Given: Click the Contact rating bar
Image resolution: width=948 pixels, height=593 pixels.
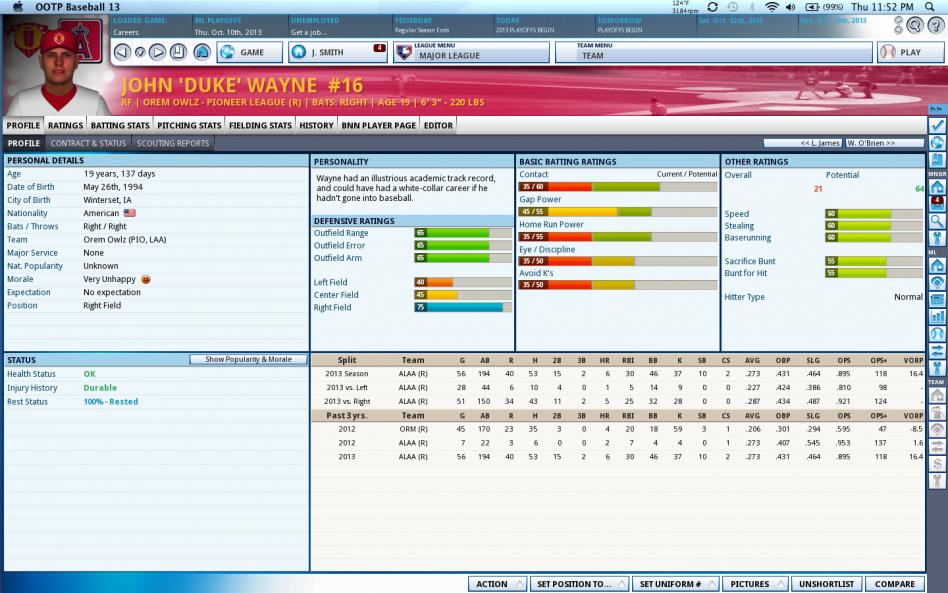Looking at the screenshot, I should [618, 187].
